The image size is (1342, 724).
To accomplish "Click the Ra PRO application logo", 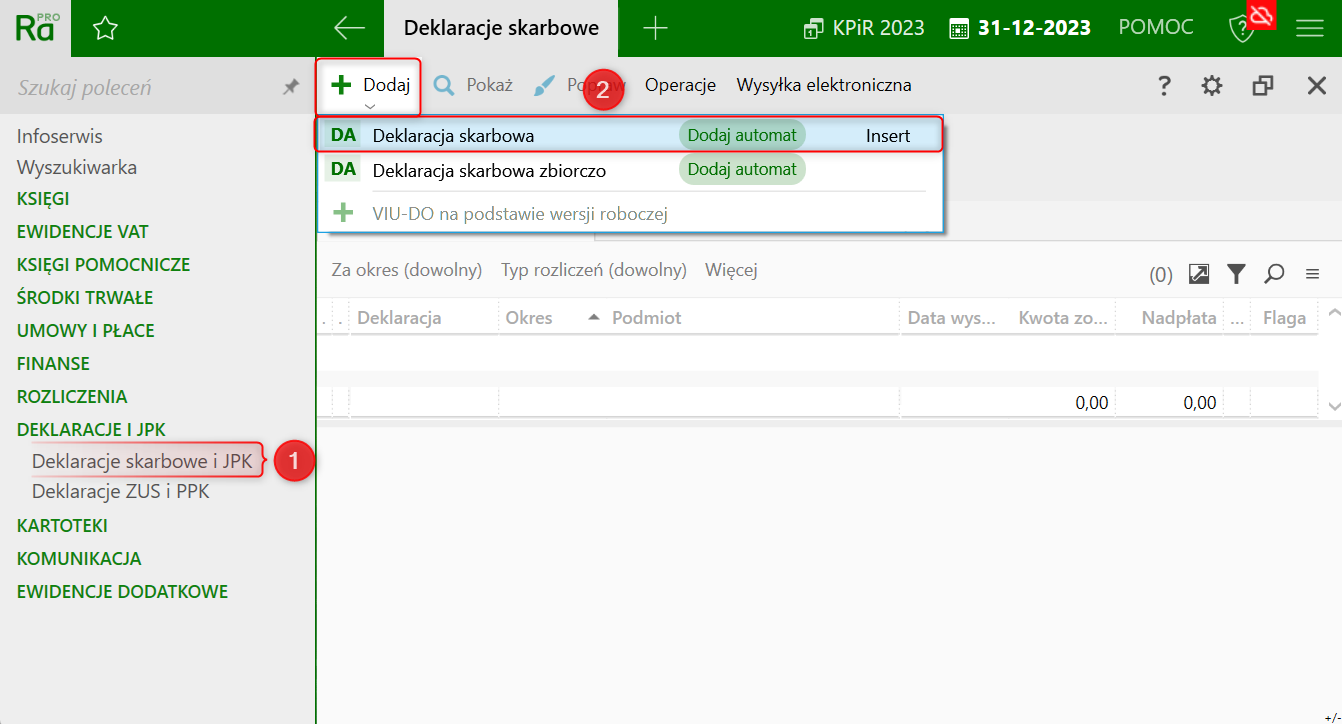I will click(x=37, y=28).
